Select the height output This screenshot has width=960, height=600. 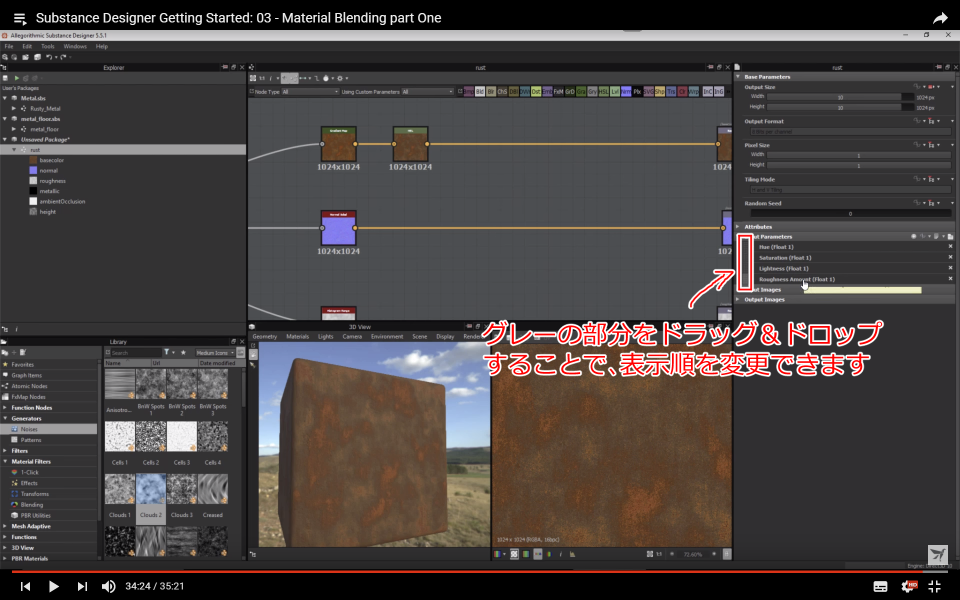click(47, 212)
